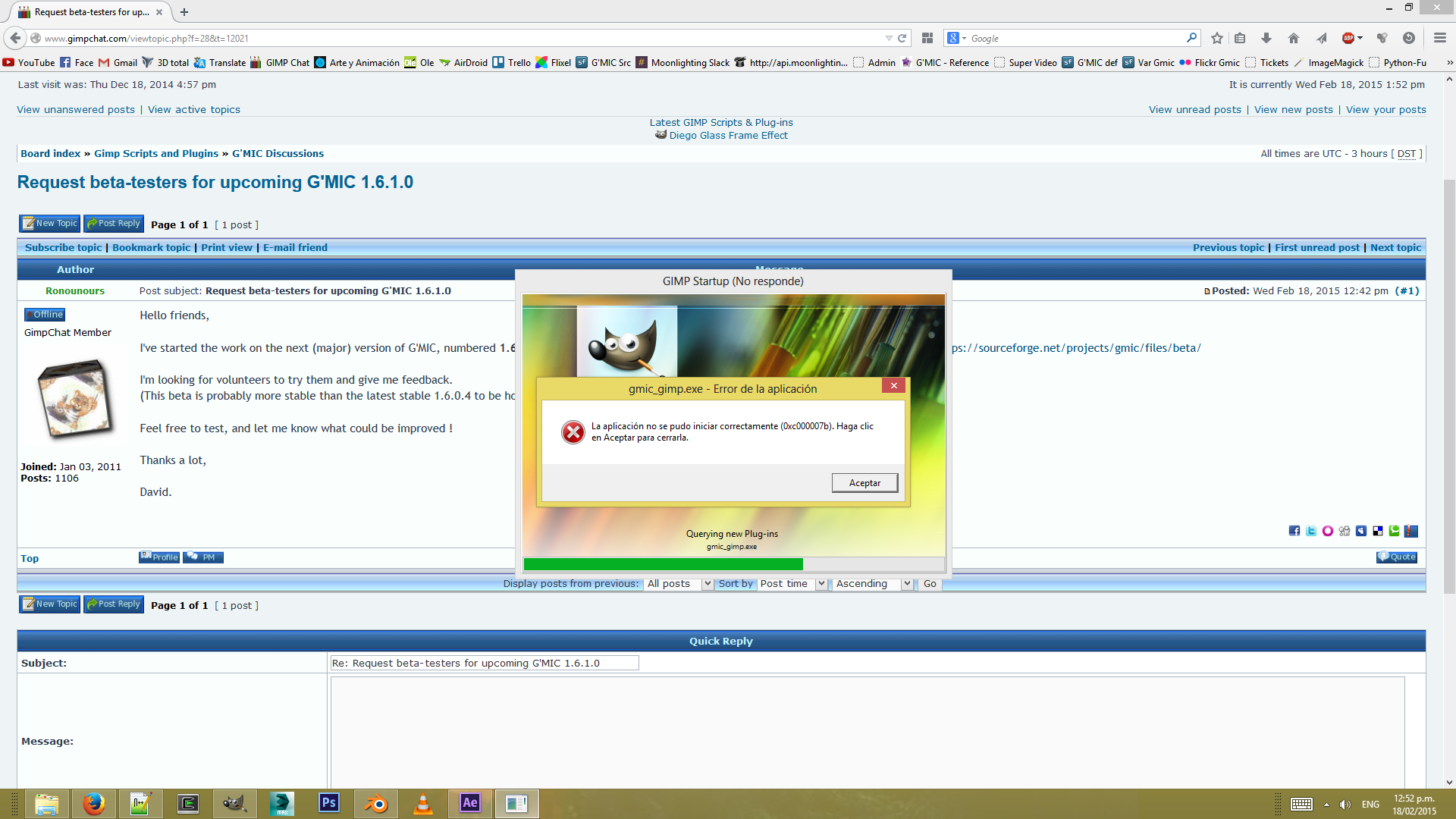The height and width of the screenshot is (819, 1456).
Task: Open downloads arrow icon
Action: (1266, 38)
